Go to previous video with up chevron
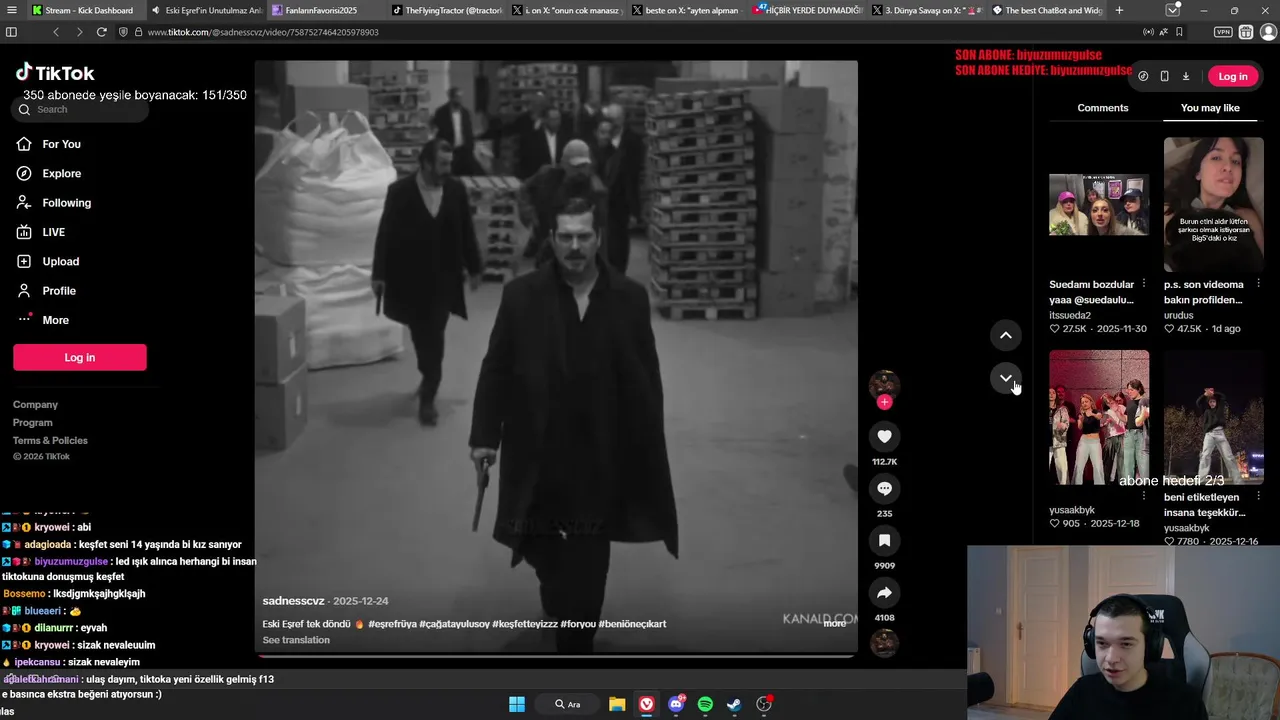The height and width of the screenshot is (720, 1280). point(1006,335)
